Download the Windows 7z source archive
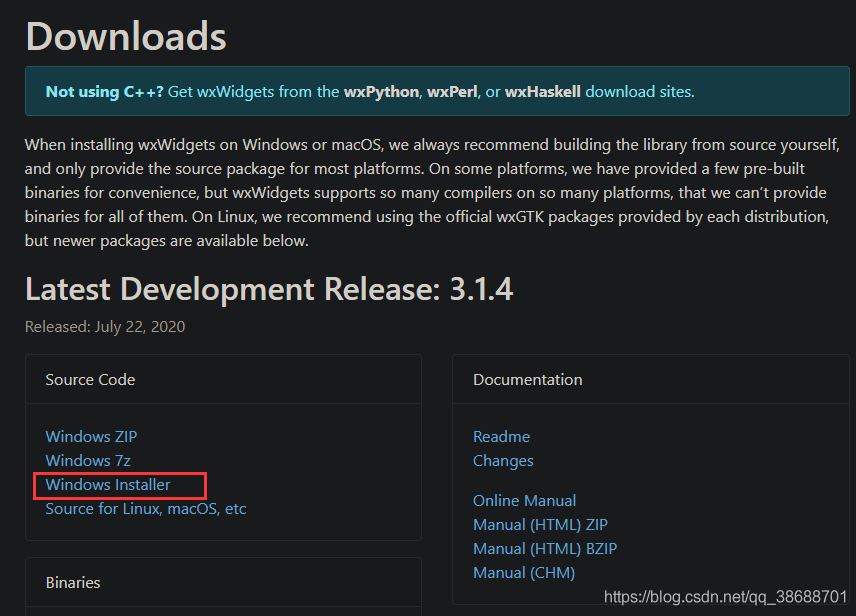The height and width of the screenshot is (616, 856). (88, 460)
